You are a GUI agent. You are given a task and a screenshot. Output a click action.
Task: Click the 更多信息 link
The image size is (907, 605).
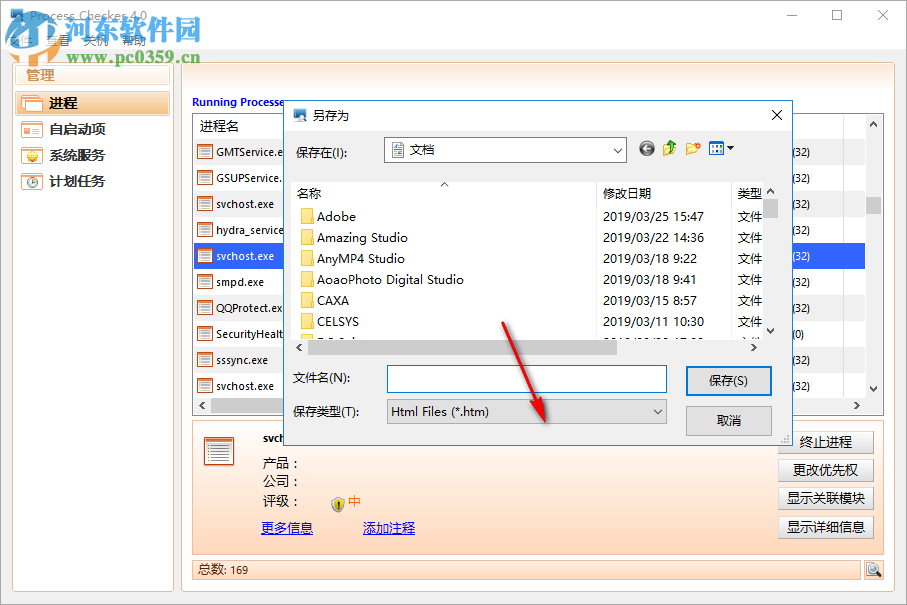(x=287, y=528)
